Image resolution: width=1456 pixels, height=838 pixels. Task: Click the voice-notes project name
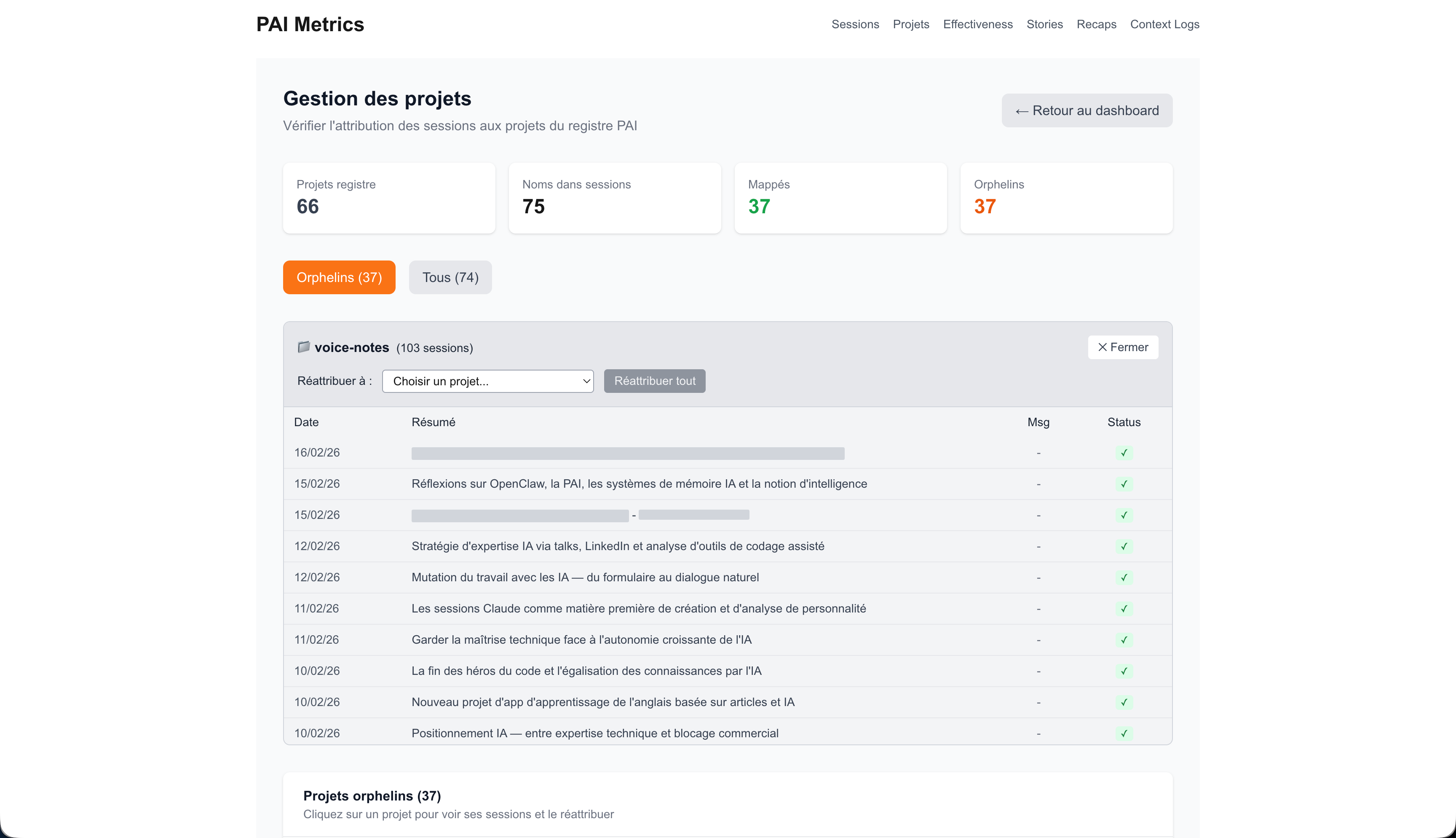click(x=352, y=348)
